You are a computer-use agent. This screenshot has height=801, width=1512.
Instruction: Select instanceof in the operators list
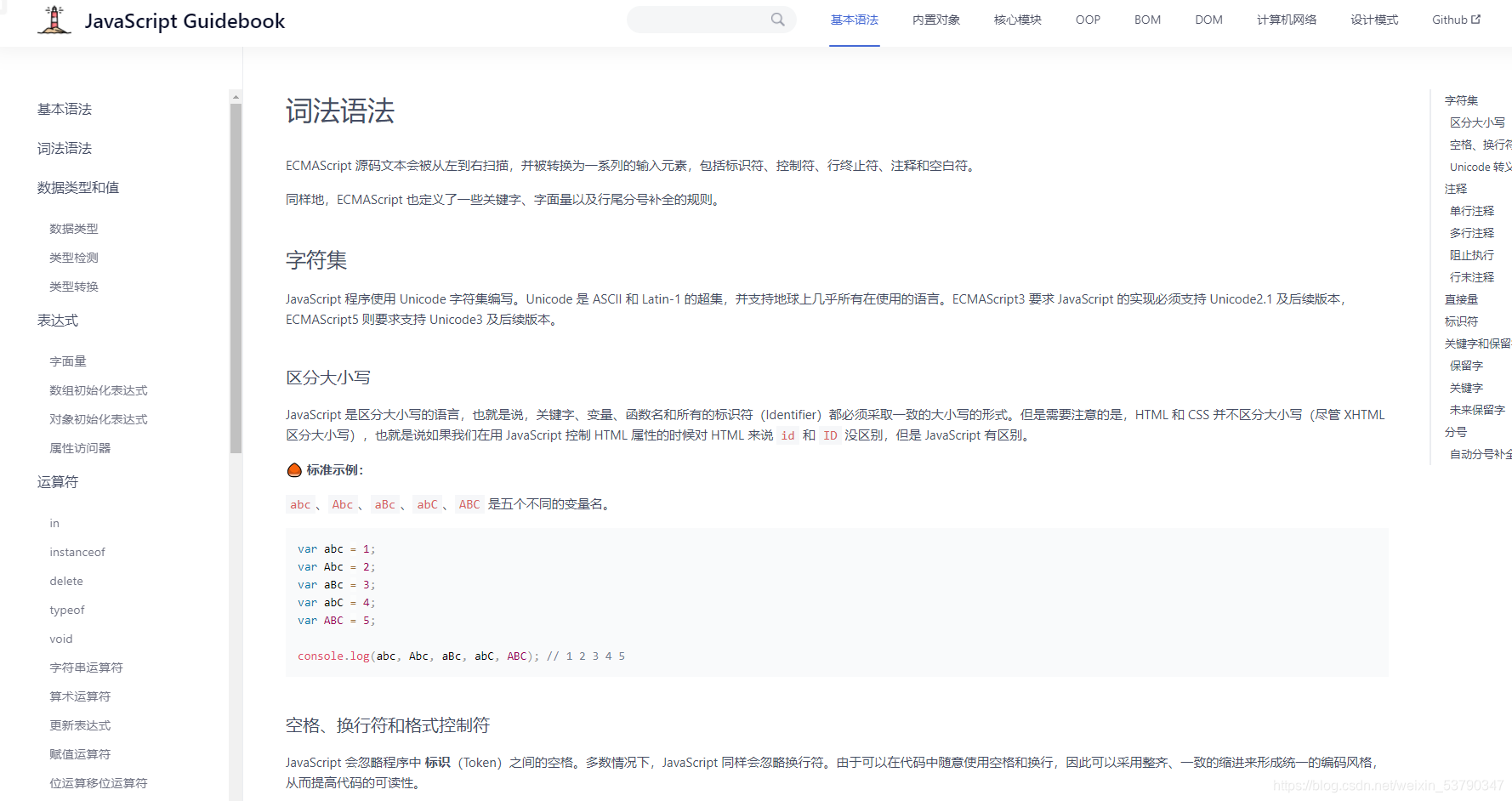pos(77,552)
